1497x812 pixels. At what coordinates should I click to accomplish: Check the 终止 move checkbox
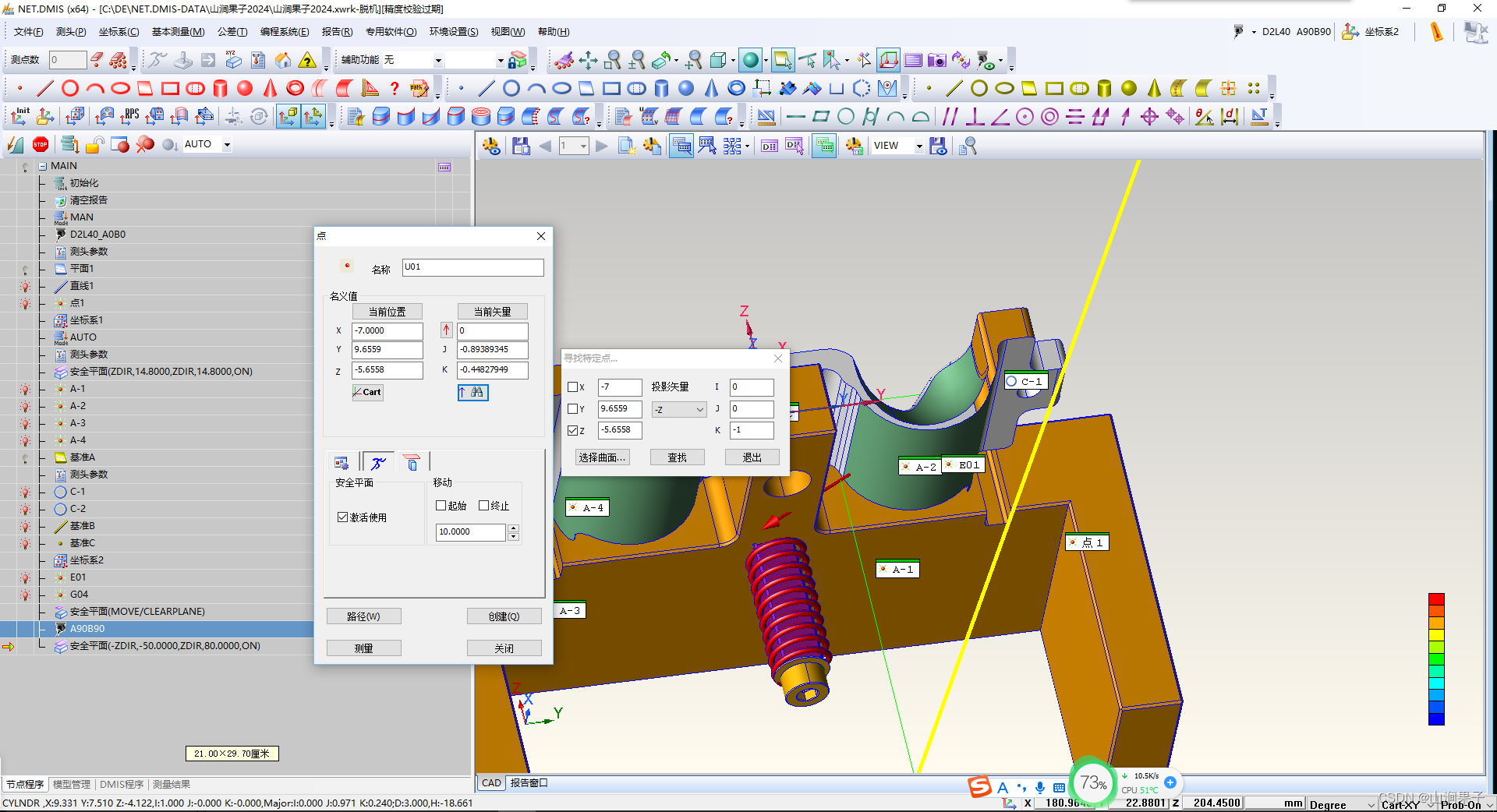483,505
